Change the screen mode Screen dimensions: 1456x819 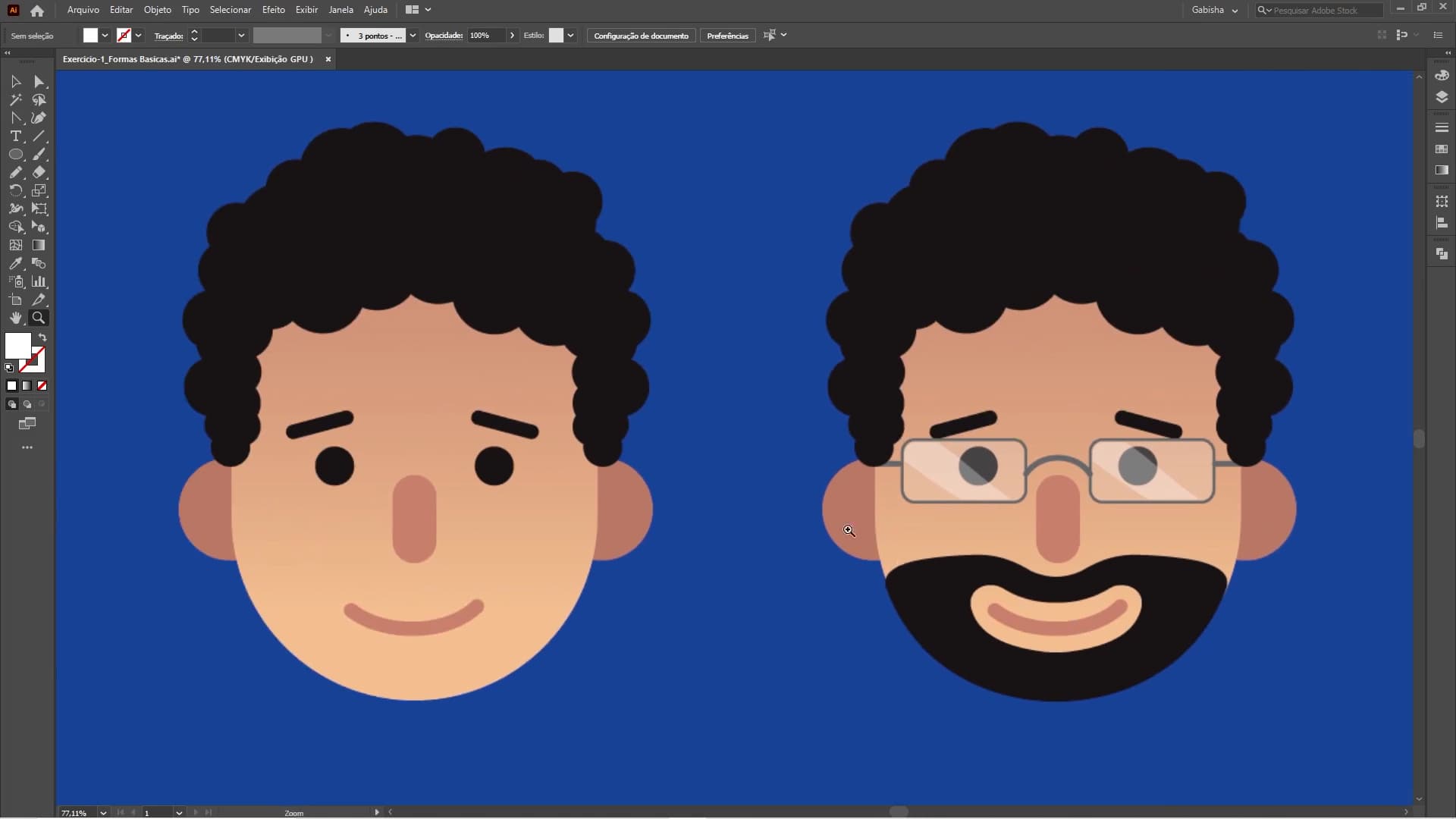coord(27,424)
